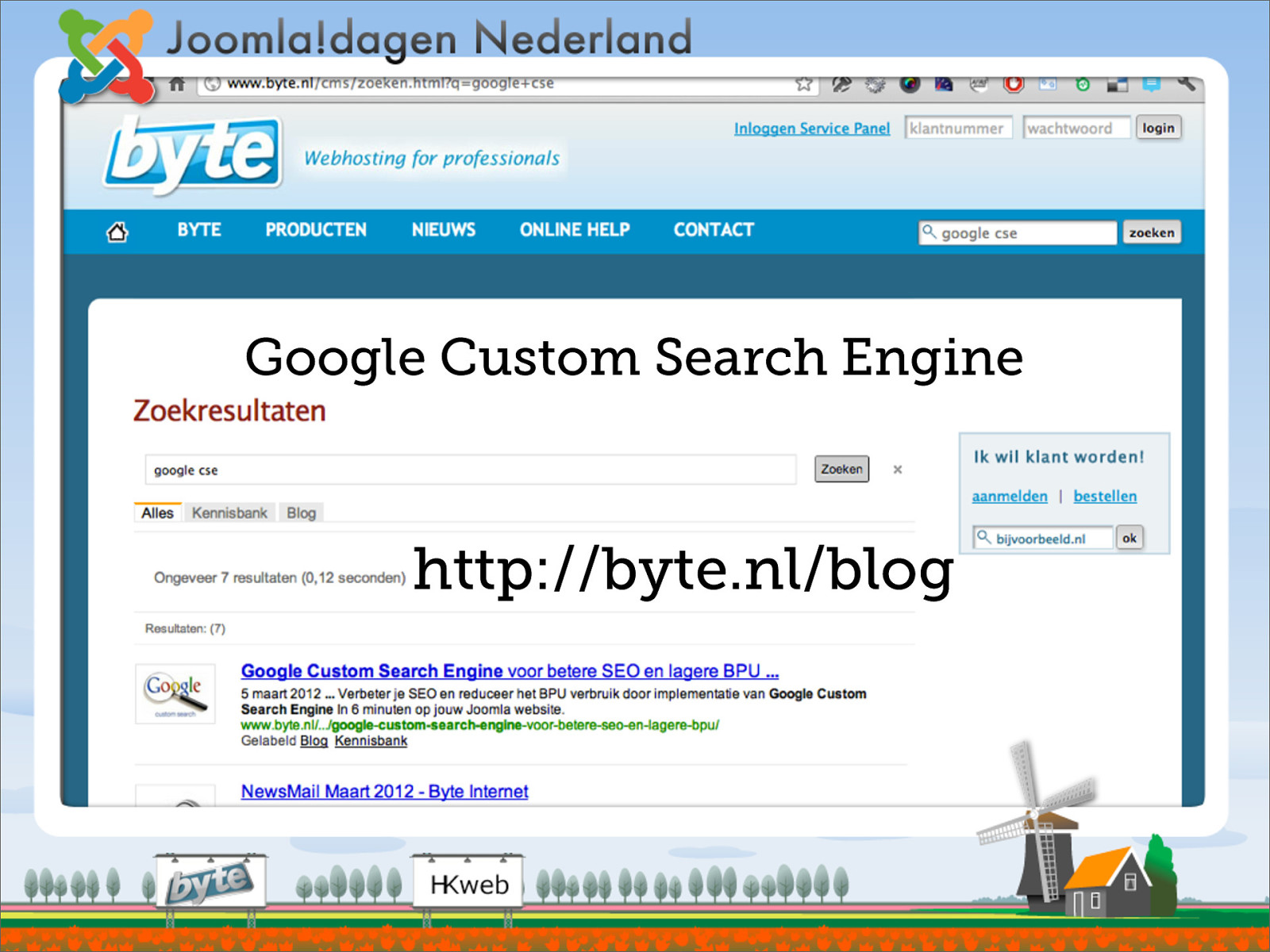Switch to the Blog results tab
This screenshot has width=1270, height=952.
[x=301, y=512]
